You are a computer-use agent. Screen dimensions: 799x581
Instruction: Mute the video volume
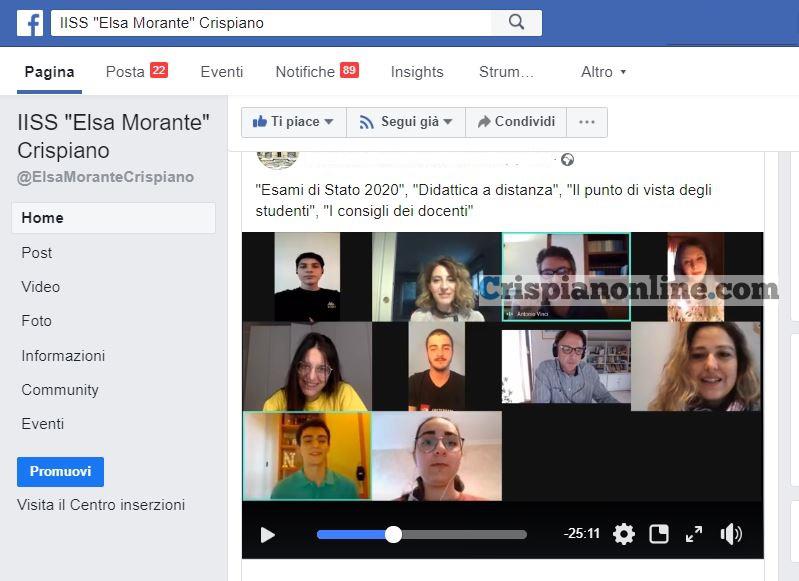(731, 534)
